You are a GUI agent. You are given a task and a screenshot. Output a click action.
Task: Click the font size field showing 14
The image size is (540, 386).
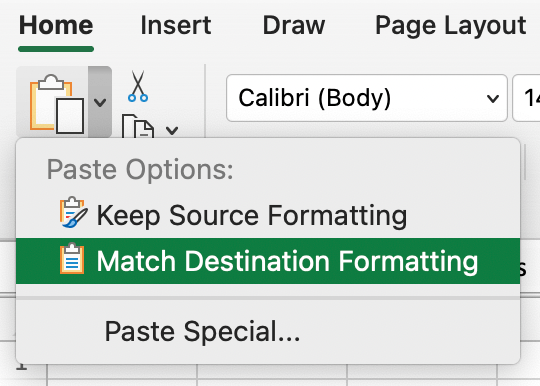(x=526, y=98)
